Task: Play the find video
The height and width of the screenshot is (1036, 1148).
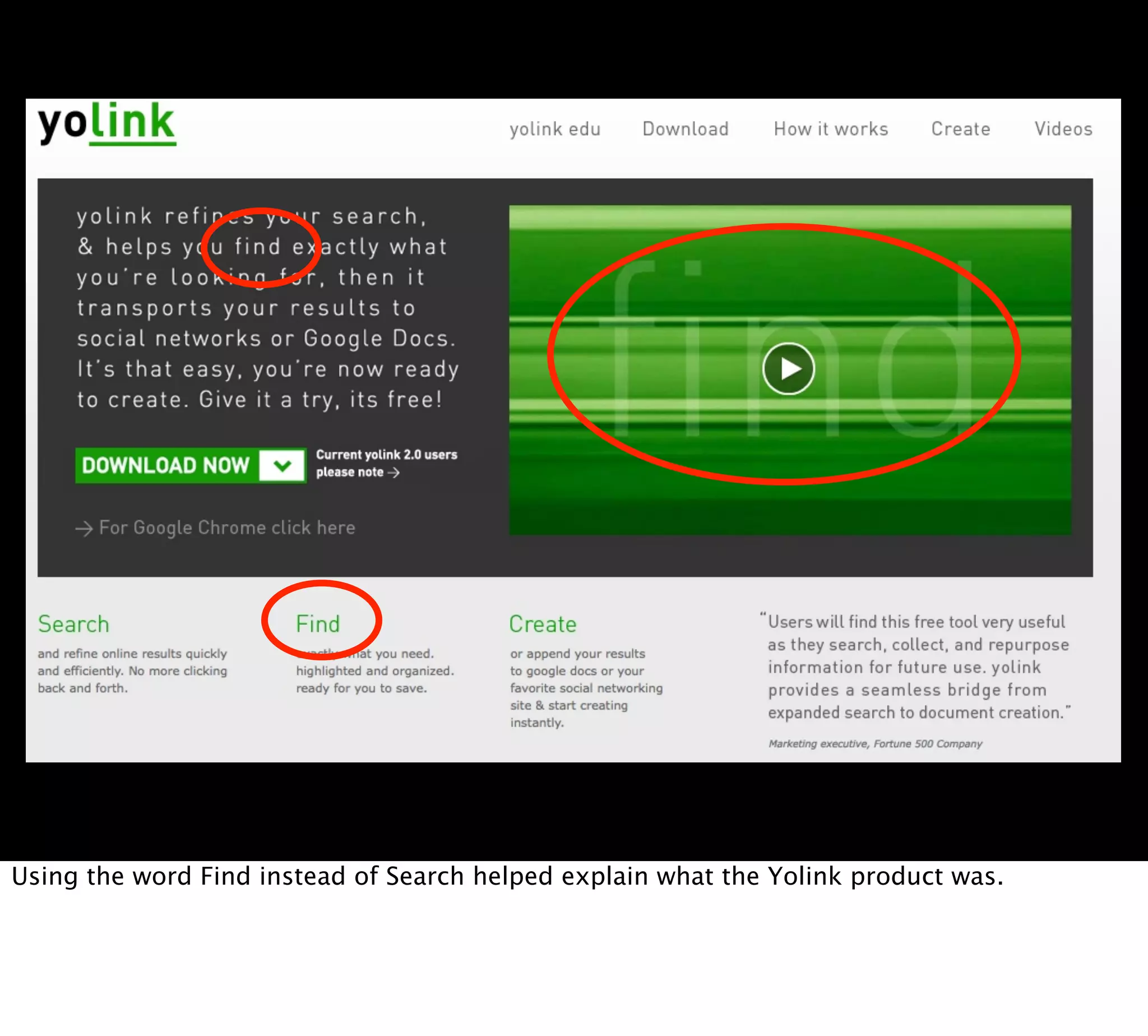Action: tap(788, 369)
